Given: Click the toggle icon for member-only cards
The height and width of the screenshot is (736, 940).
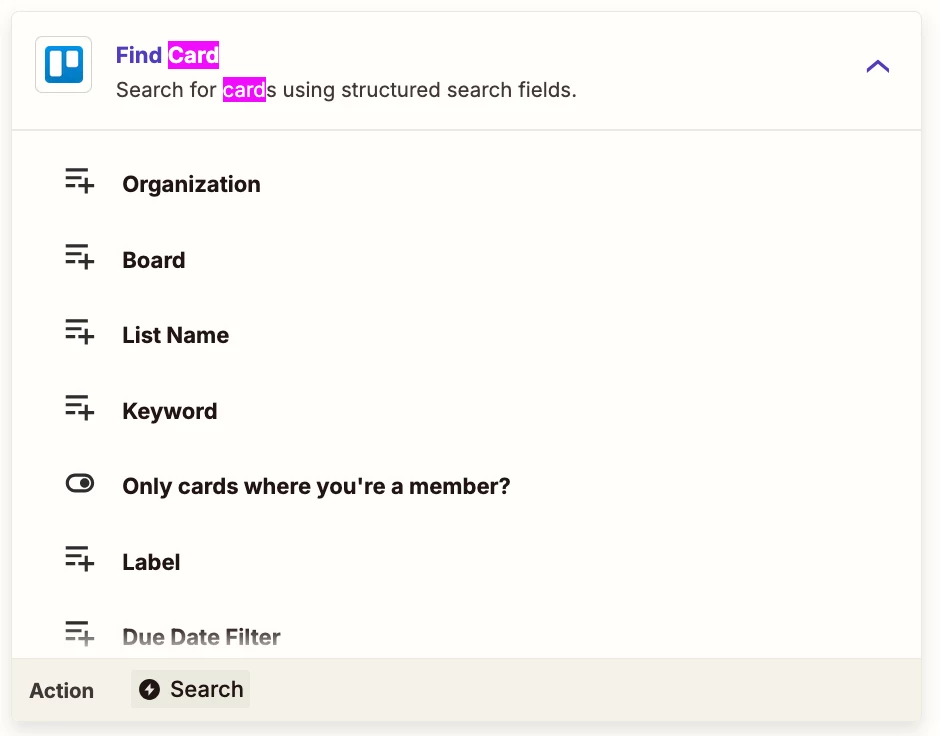Looking at the screenshot, I should coord(80,483).
